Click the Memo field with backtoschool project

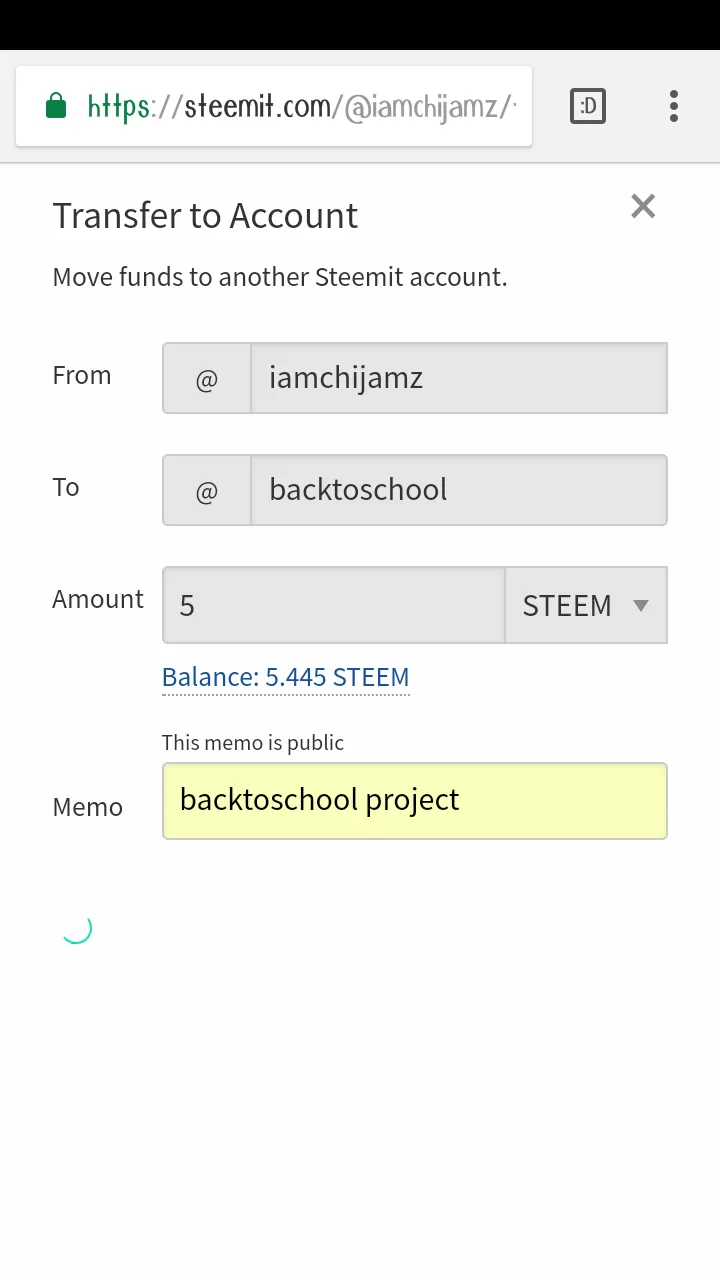[x=414, y=801]
